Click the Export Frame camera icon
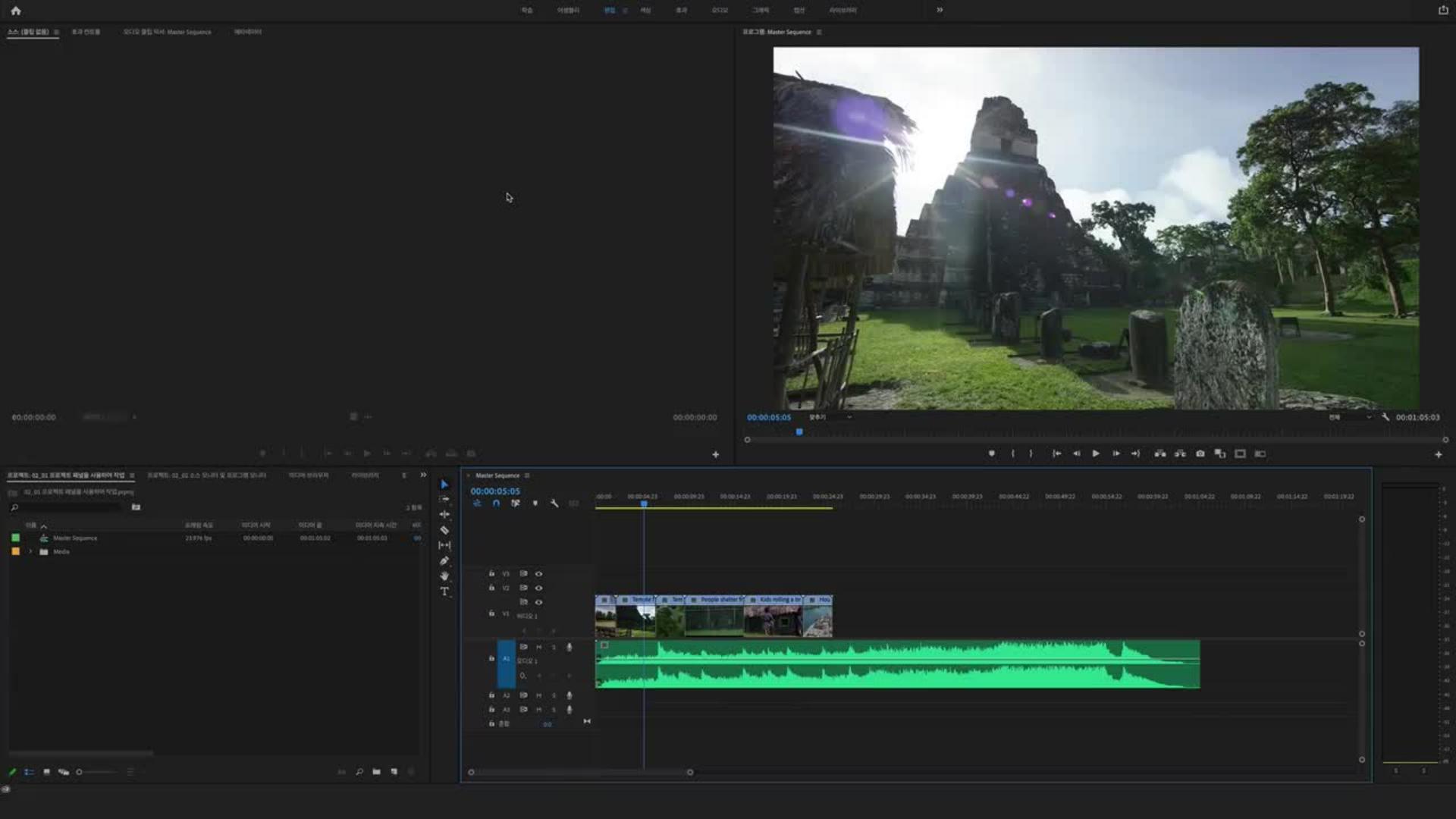The image size is (1456, 819). coord(1200,453)
